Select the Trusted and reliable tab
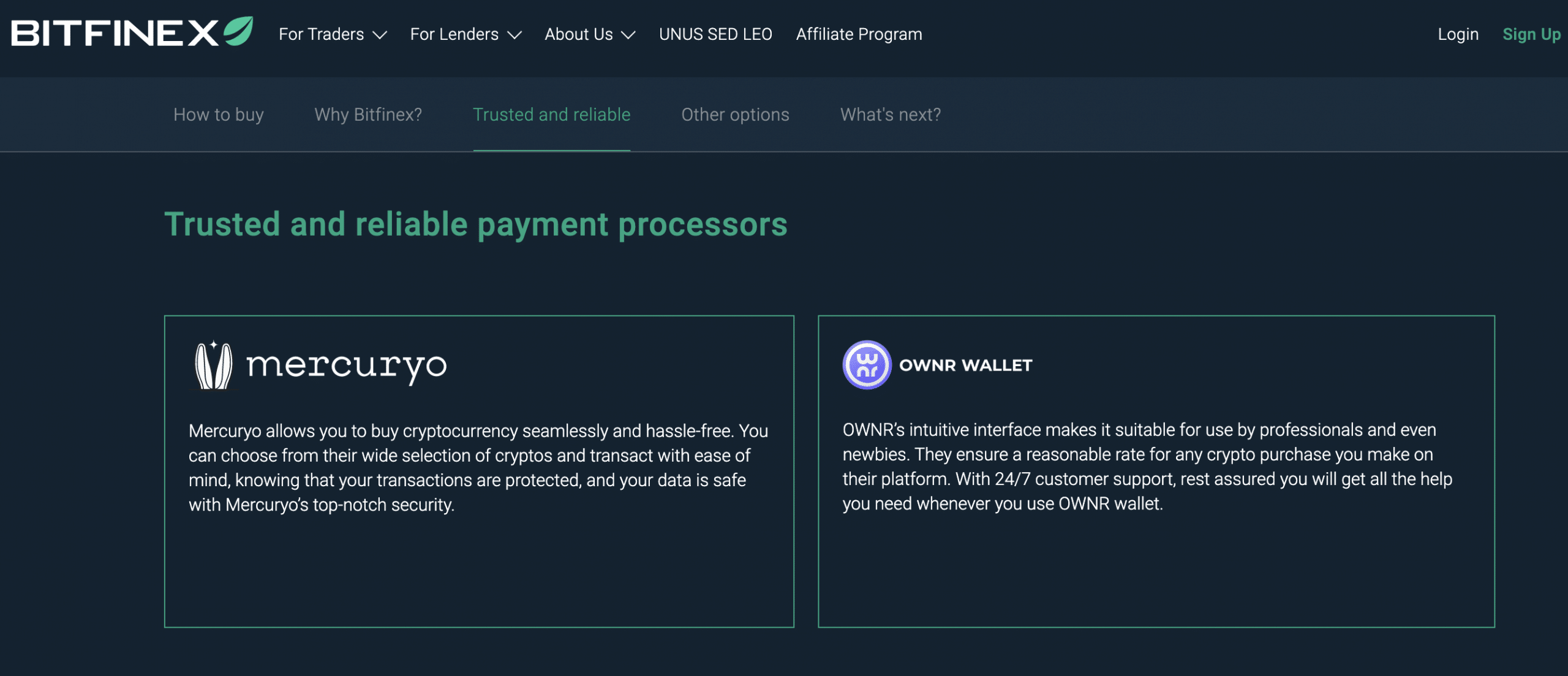 (551, 115)
